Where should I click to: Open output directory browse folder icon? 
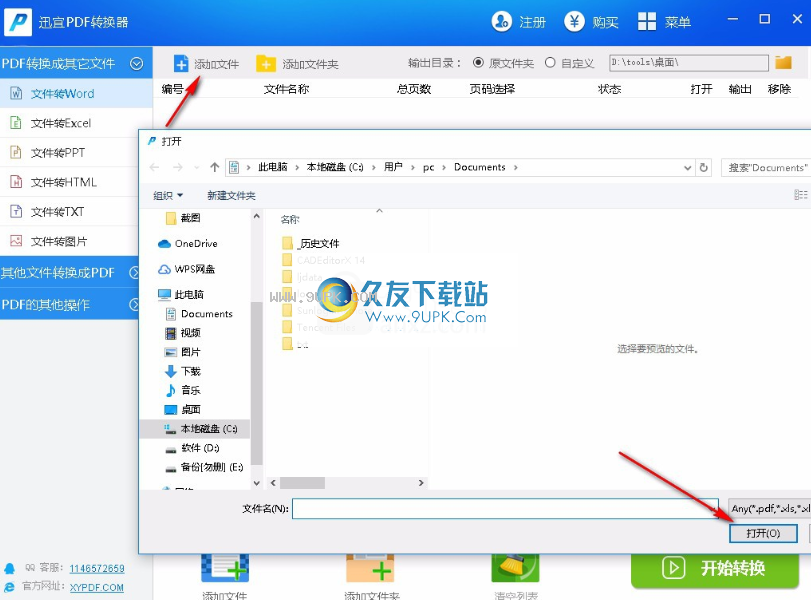tap(783, 63)
